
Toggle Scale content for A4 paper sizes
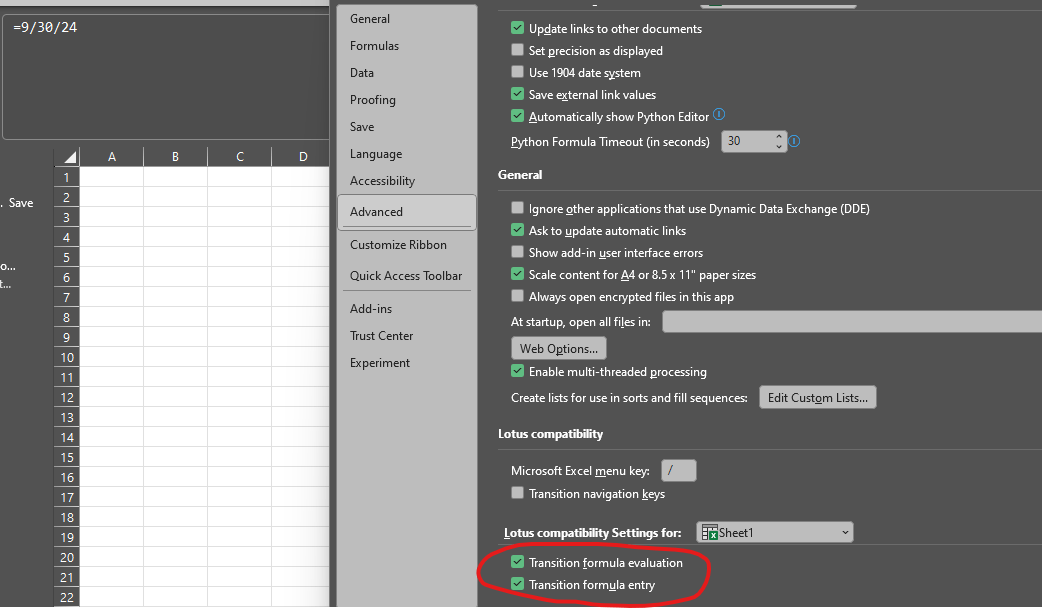[517, 274]
